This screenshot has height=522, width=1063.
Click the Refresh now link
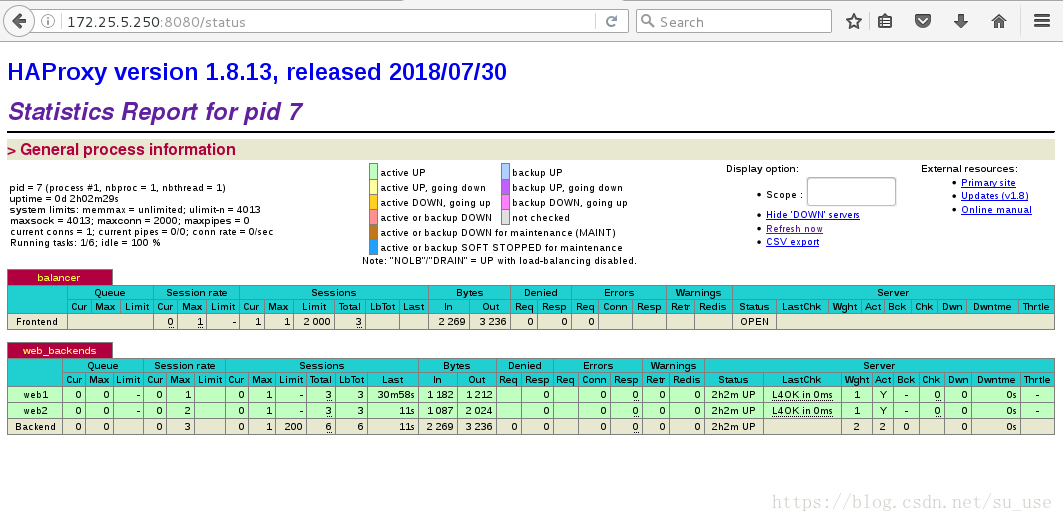(x=794, y=228)
